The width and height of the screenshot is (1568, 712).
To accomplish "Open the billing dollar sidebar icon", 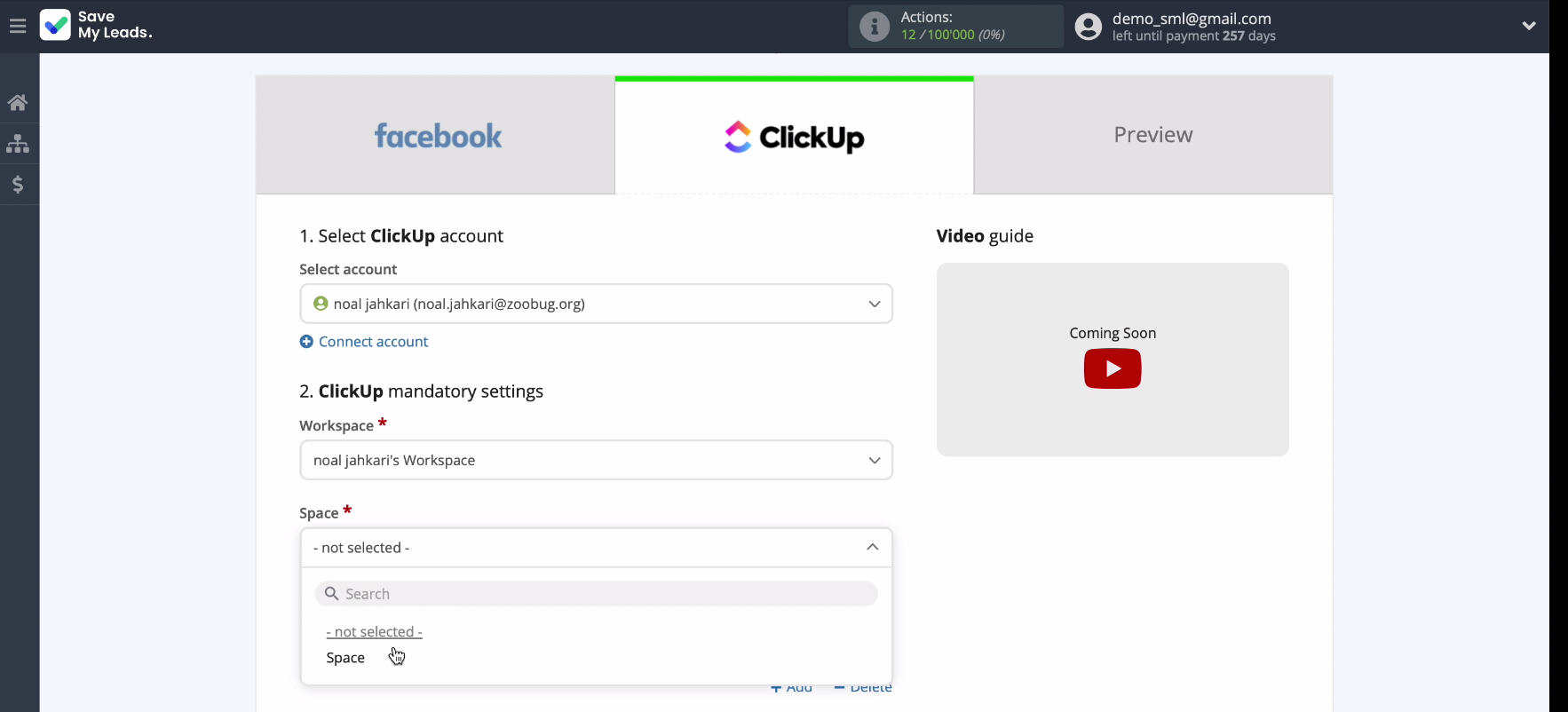I will point(18,185).
